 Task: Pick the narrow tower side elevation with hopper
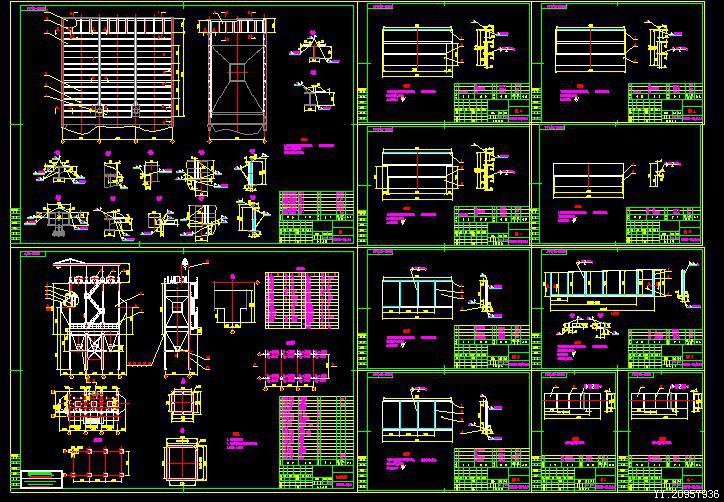[x=182, y=318]
